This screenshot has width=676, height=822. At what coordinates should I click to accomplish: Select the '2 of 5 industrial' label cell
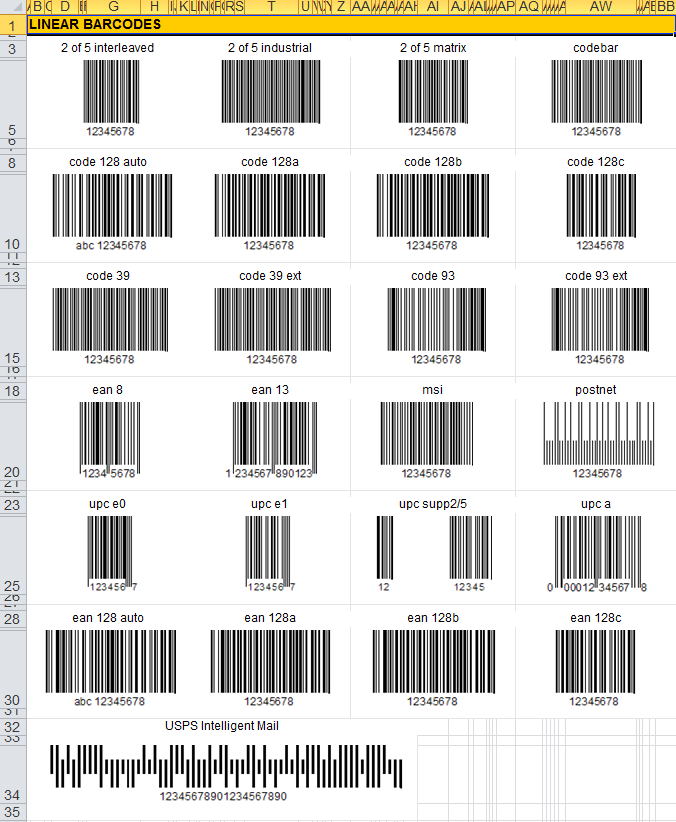coord(270,48)
